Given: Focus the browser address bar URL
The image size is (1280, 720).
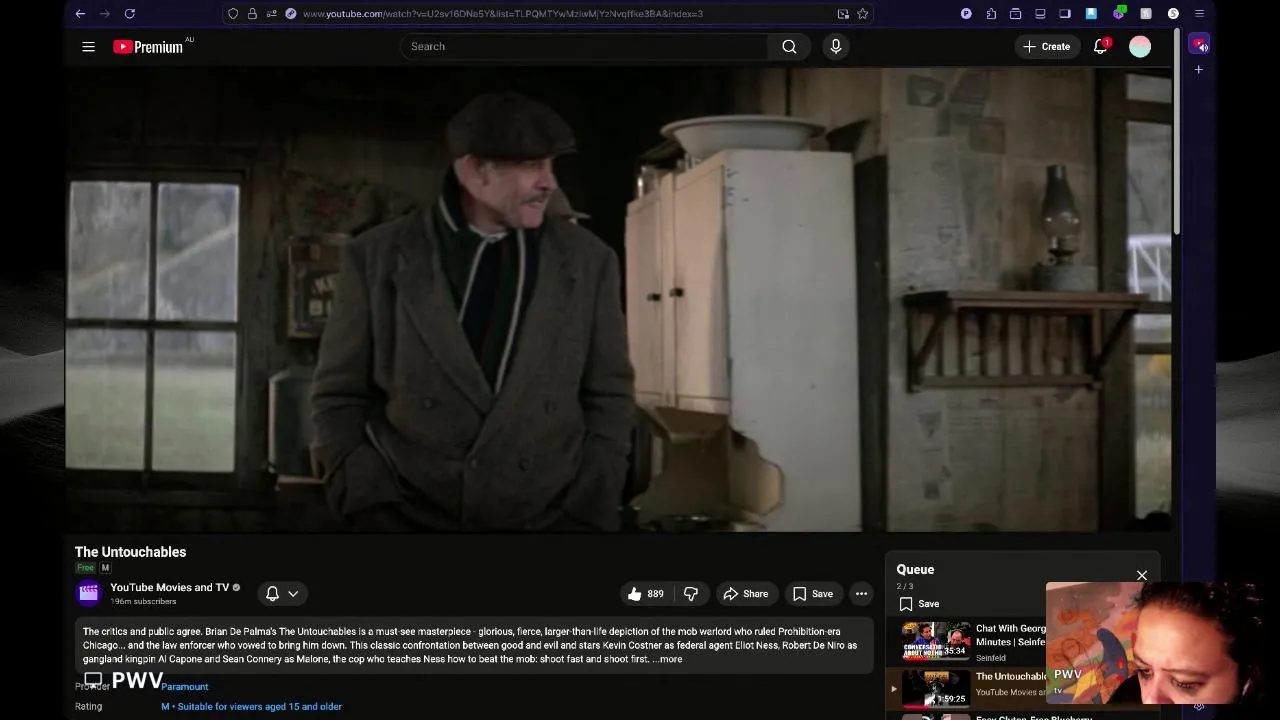Looking at the screenshot, I should [x=502, y=14].
